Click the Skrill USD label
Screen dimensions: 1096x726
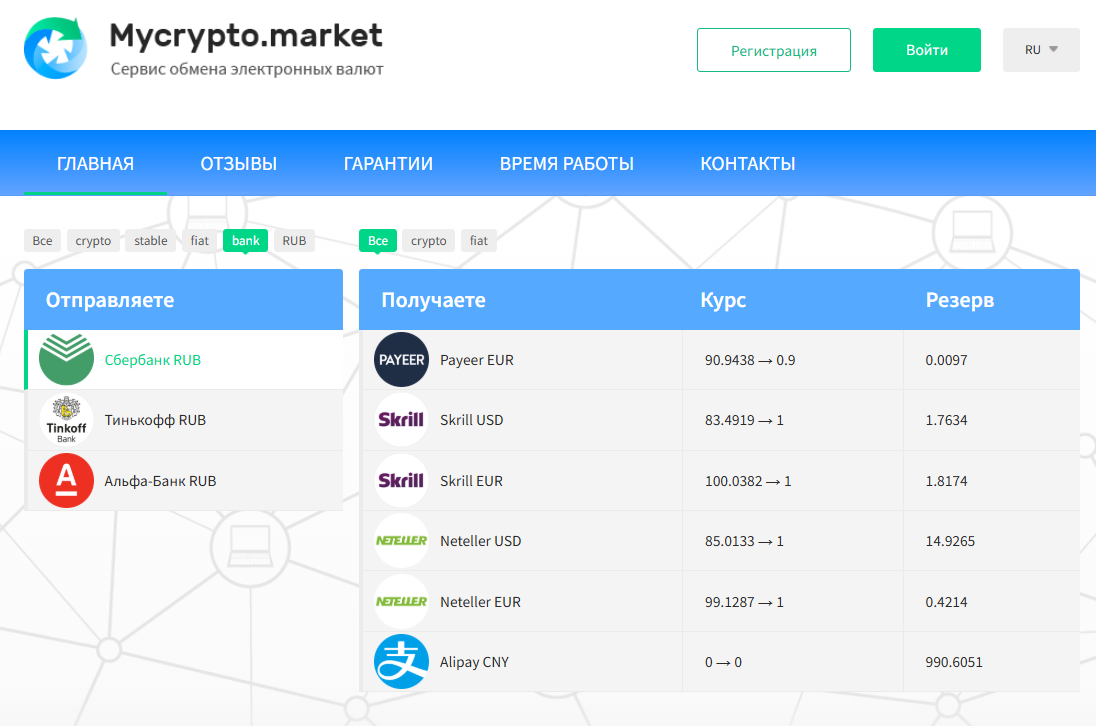[472, 420]
